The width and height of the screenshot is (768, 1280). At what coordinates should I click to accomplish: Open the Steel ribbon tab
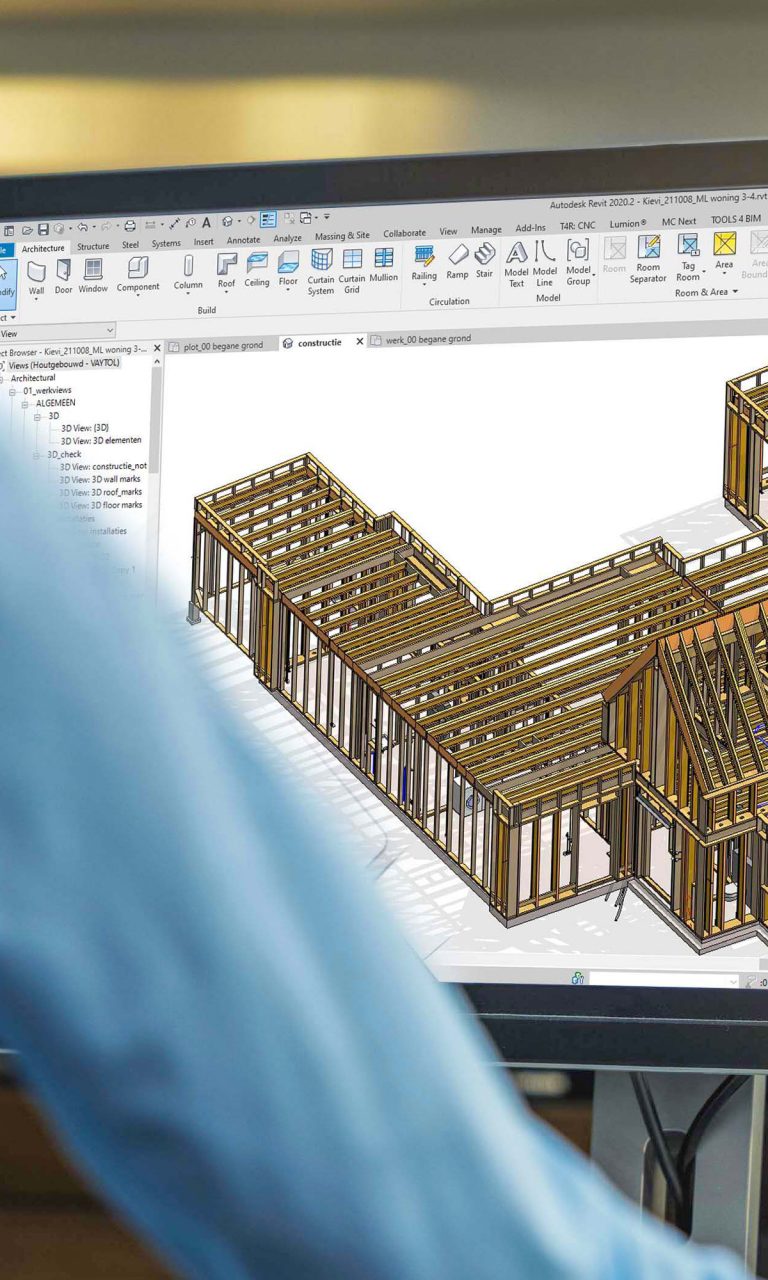pos(130,245)
